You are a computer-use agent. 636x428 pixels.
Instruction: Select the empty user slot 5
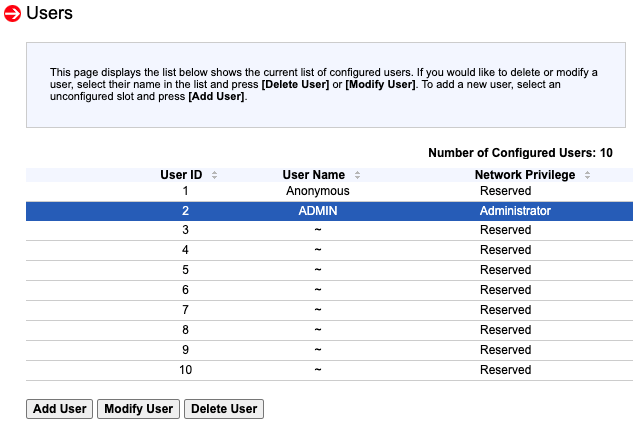point(317,270)
